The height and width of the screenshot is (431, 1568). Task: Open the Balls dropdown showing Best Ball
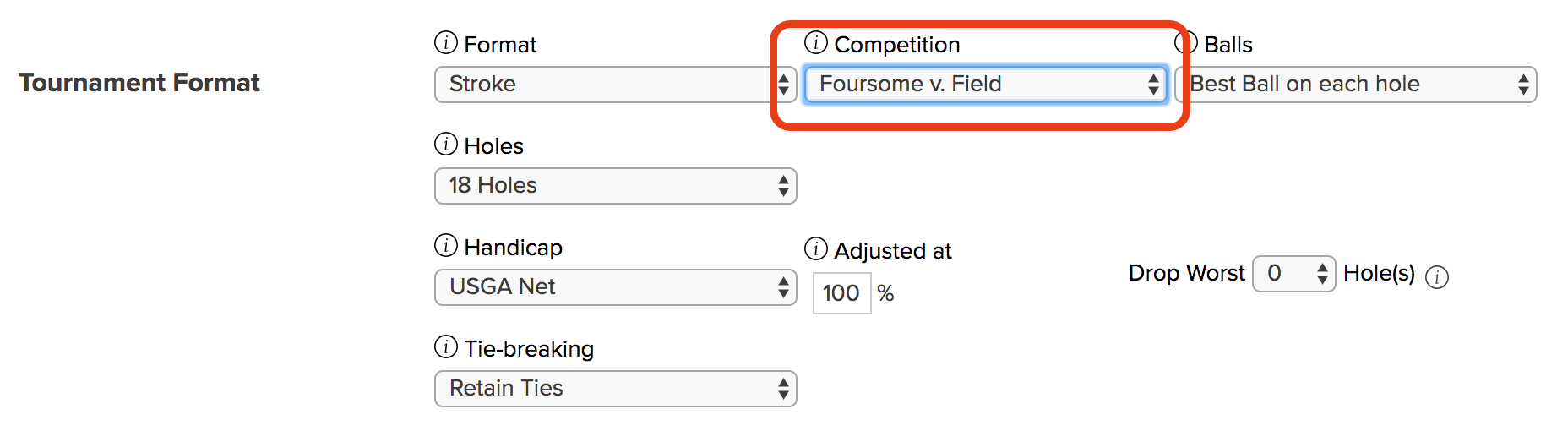click(1356, 85)
